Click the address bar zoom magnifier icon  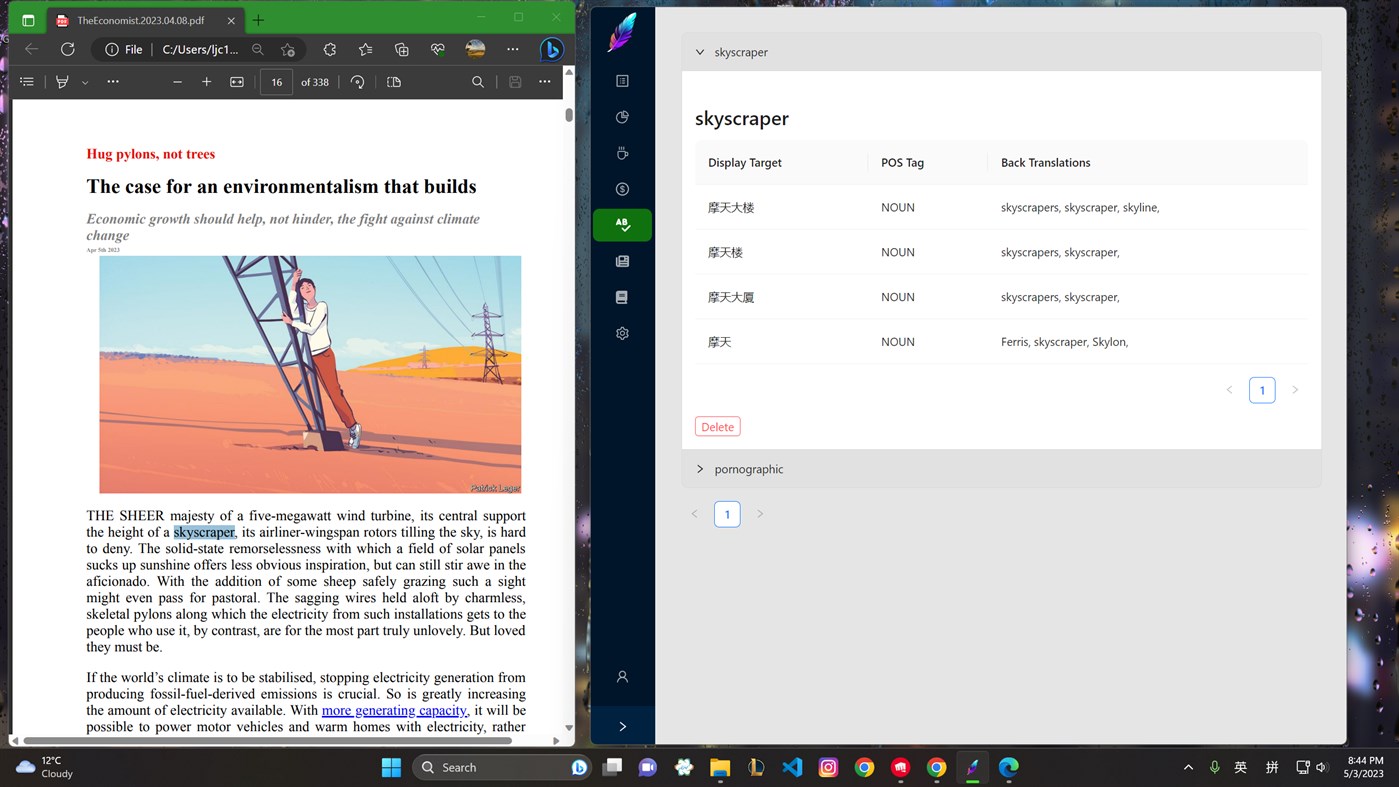point(258,49)
